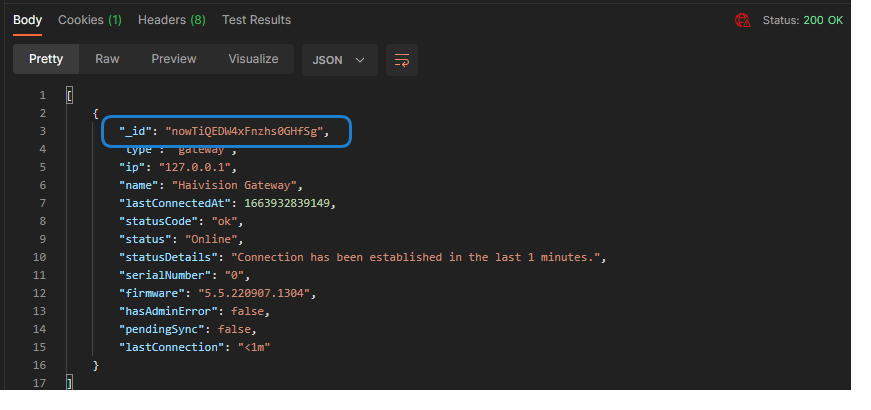Screen dimensions: 871x410
Task: Select the Headers (8) tab
Action: pyautogui.click(x=171, y=20)
